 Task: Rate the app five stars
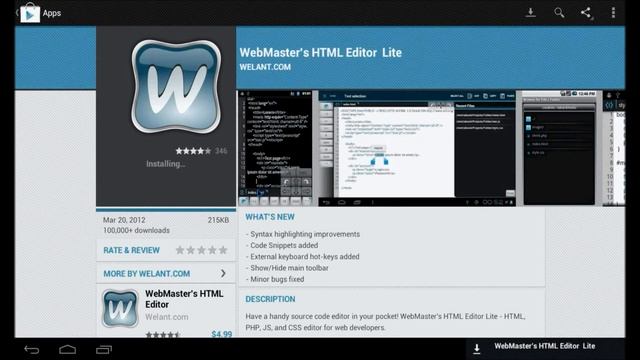223,250
